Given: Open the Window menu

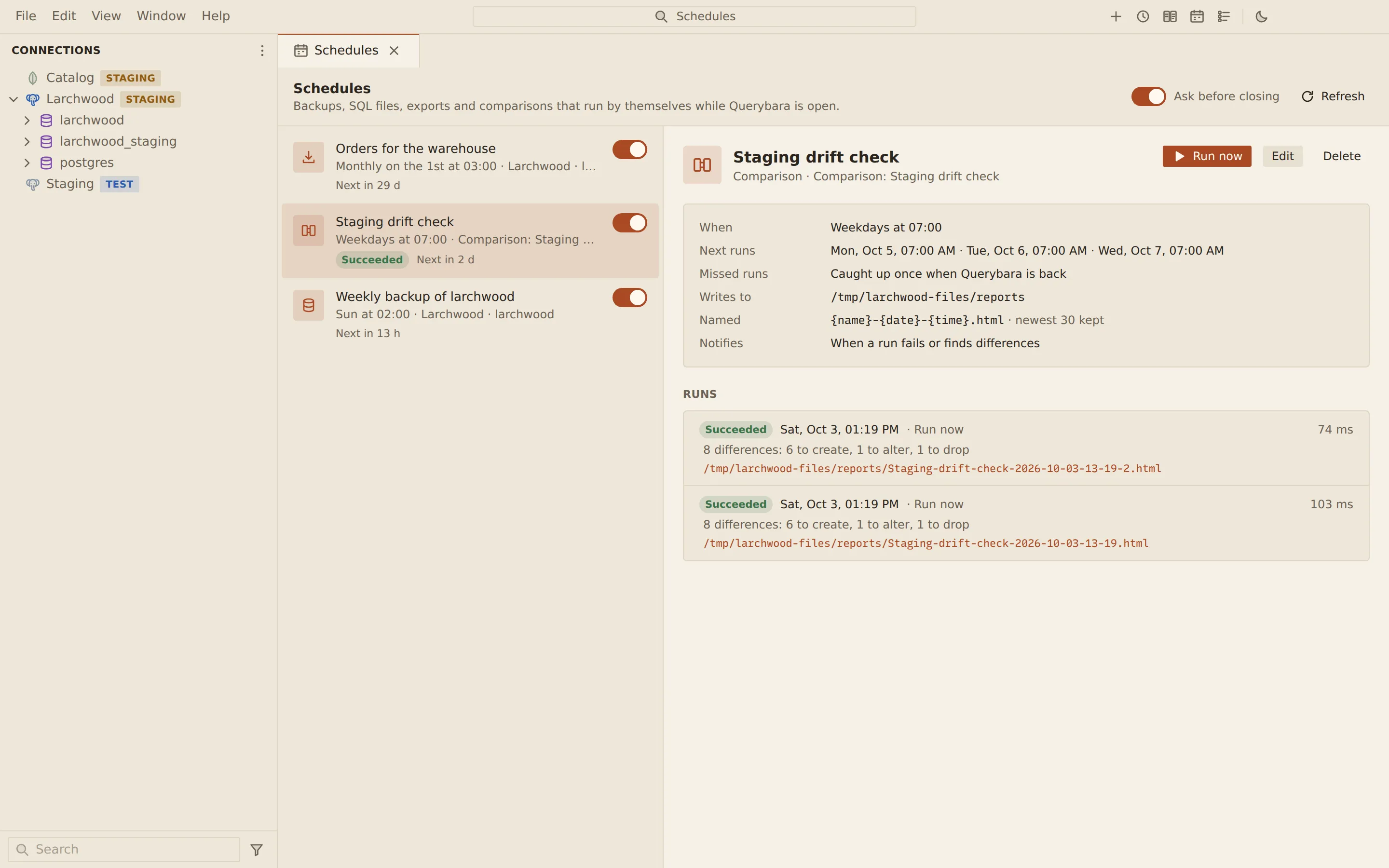Looking at the screenshot, I should [x=161, y=16].
